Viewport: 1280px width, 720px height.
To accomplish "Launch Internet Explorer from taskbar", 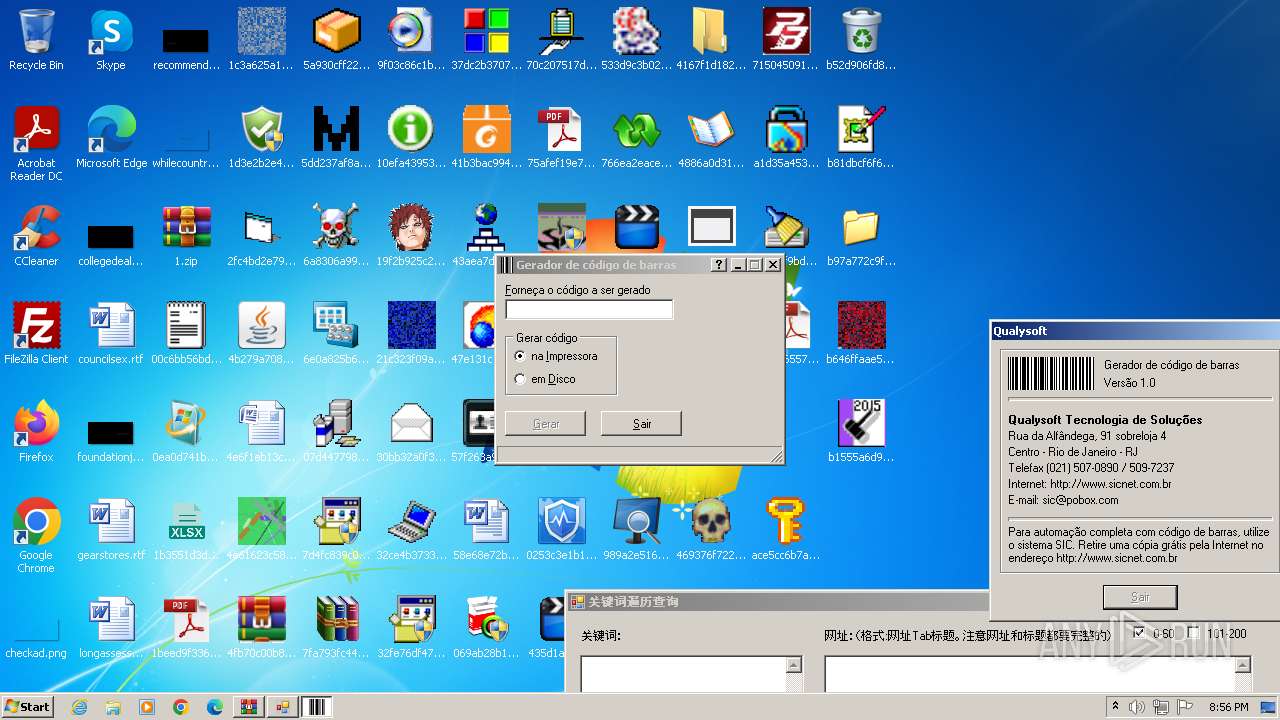I will pos(80,707).
